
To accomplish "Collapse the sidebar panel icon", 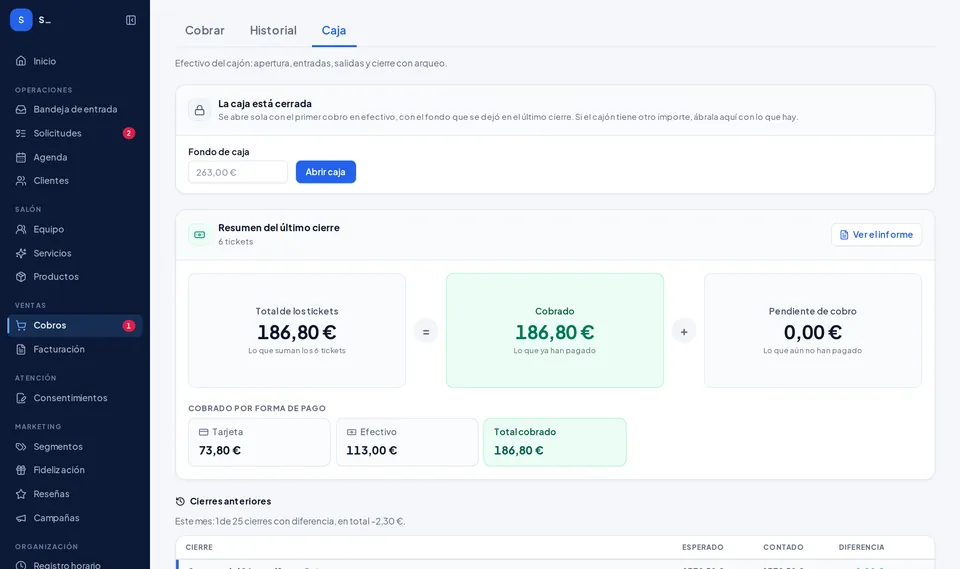I will pos(131,20).
